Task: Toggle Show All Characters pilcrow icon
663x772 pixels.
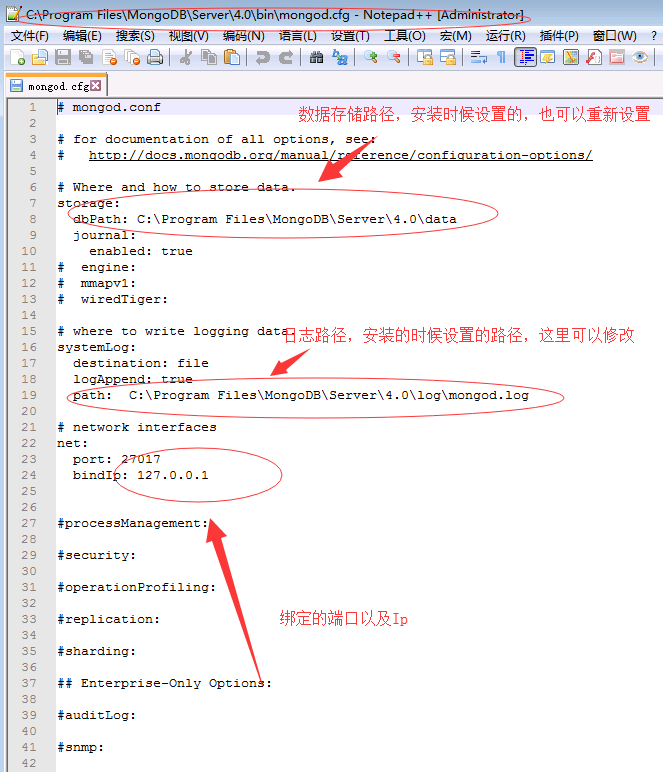Action: click(501, 58)
